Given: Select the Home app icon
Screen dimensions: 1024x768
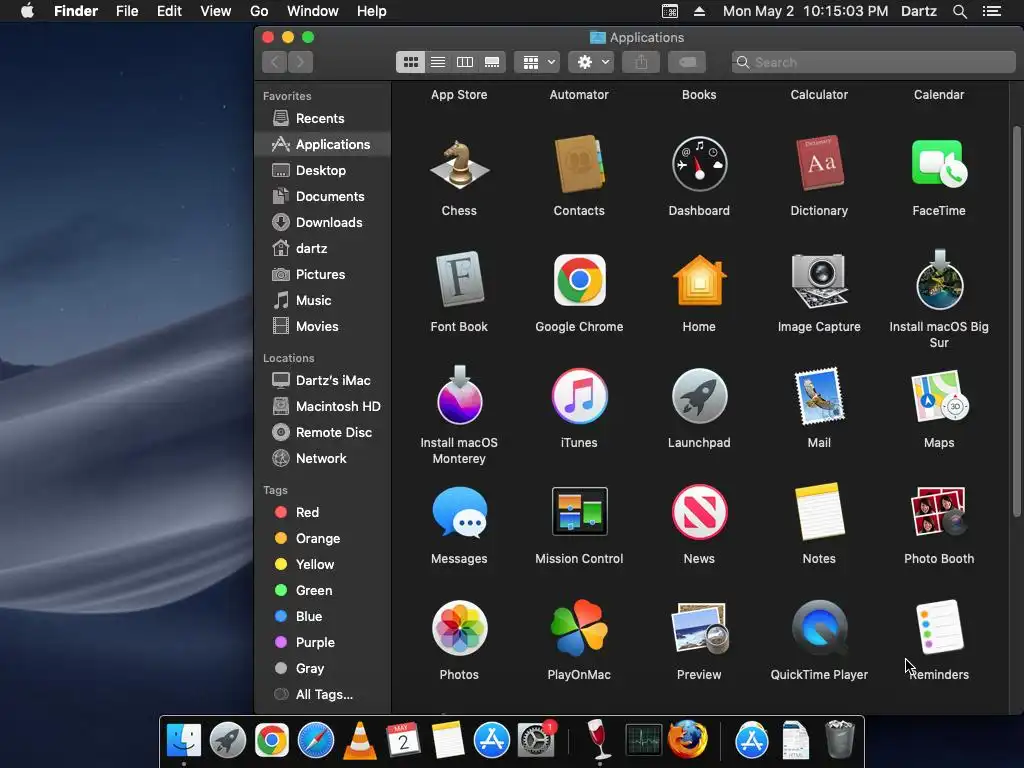Looking at the screenshot, I should coord(699,280).
